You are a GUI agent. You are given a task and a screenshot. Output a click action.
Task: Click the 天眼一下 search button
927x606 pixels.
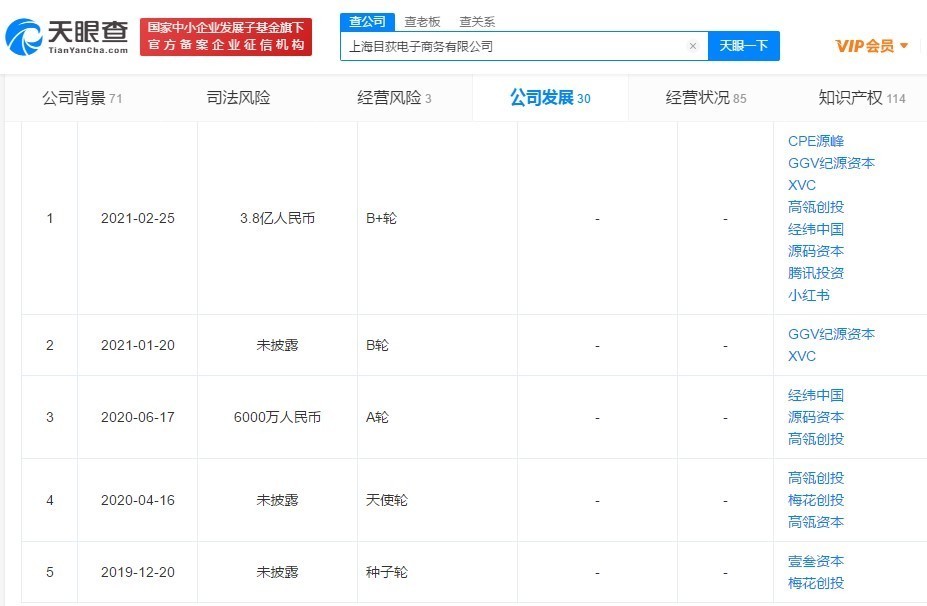tap(744, 46)
